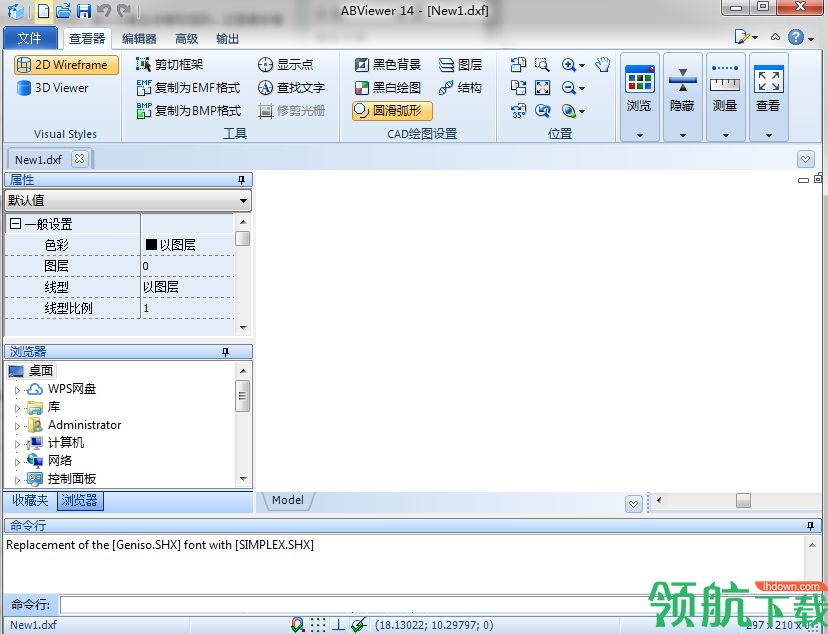This screenshot has width=828, height=634.
Task: Toggle 2D Wireframe visual style
Action: point(66,65)
